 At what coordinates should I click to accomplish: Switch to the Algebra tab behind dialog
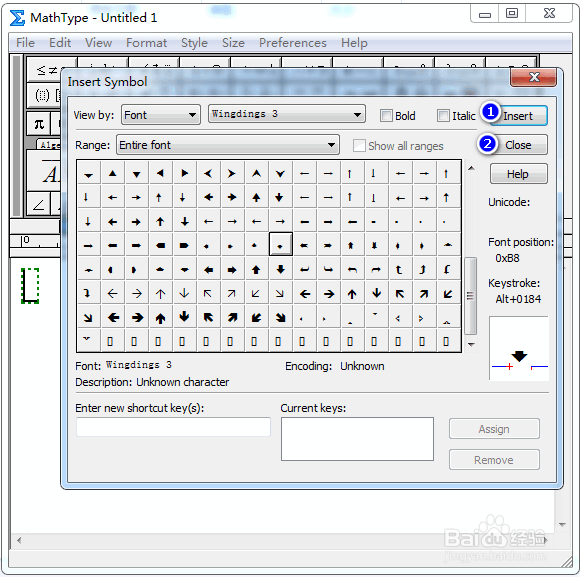click(49, 145)
